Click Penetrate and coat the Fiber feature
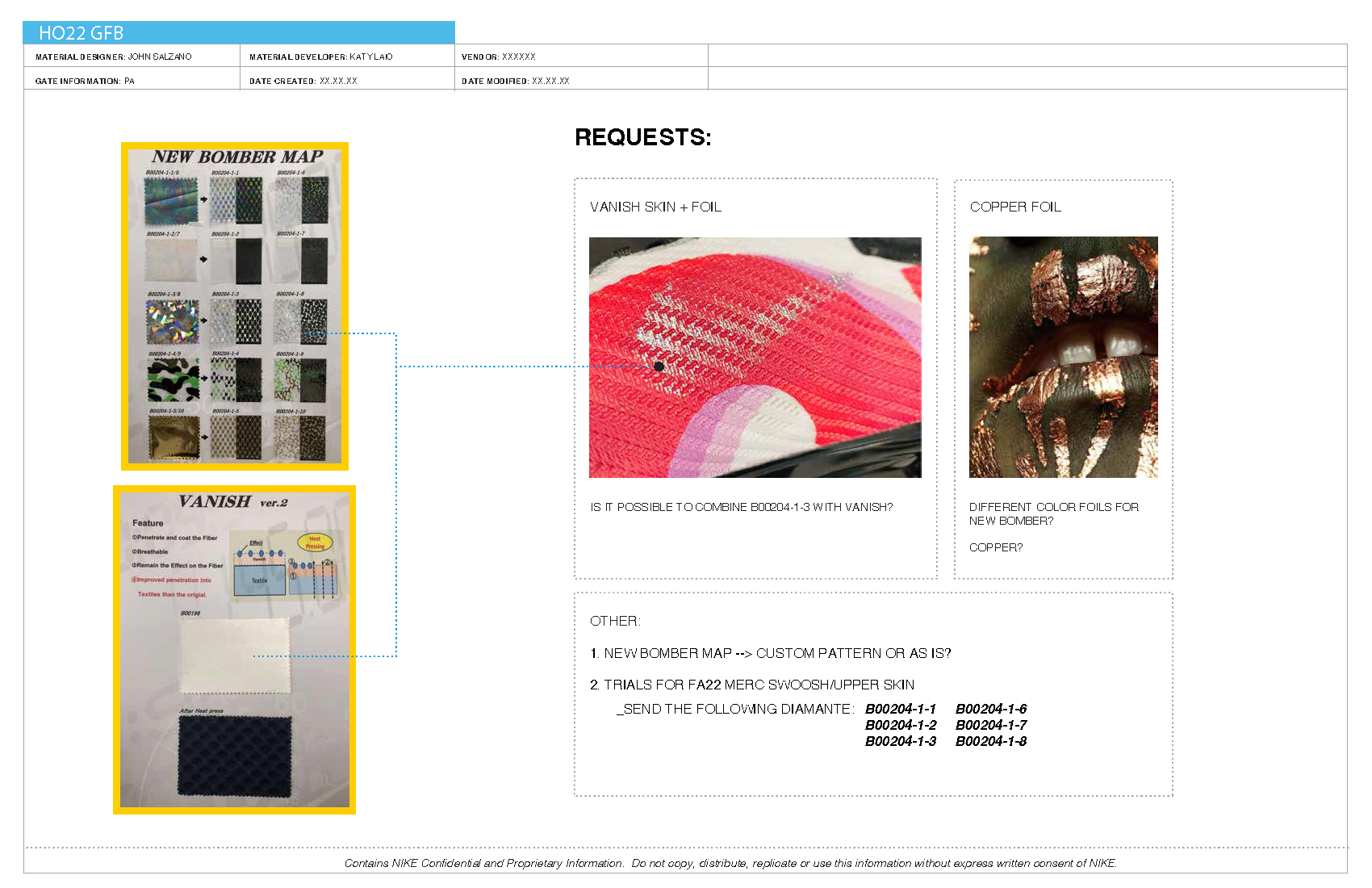This screenshot has height=888, width=1372. (x=175, y=538)
